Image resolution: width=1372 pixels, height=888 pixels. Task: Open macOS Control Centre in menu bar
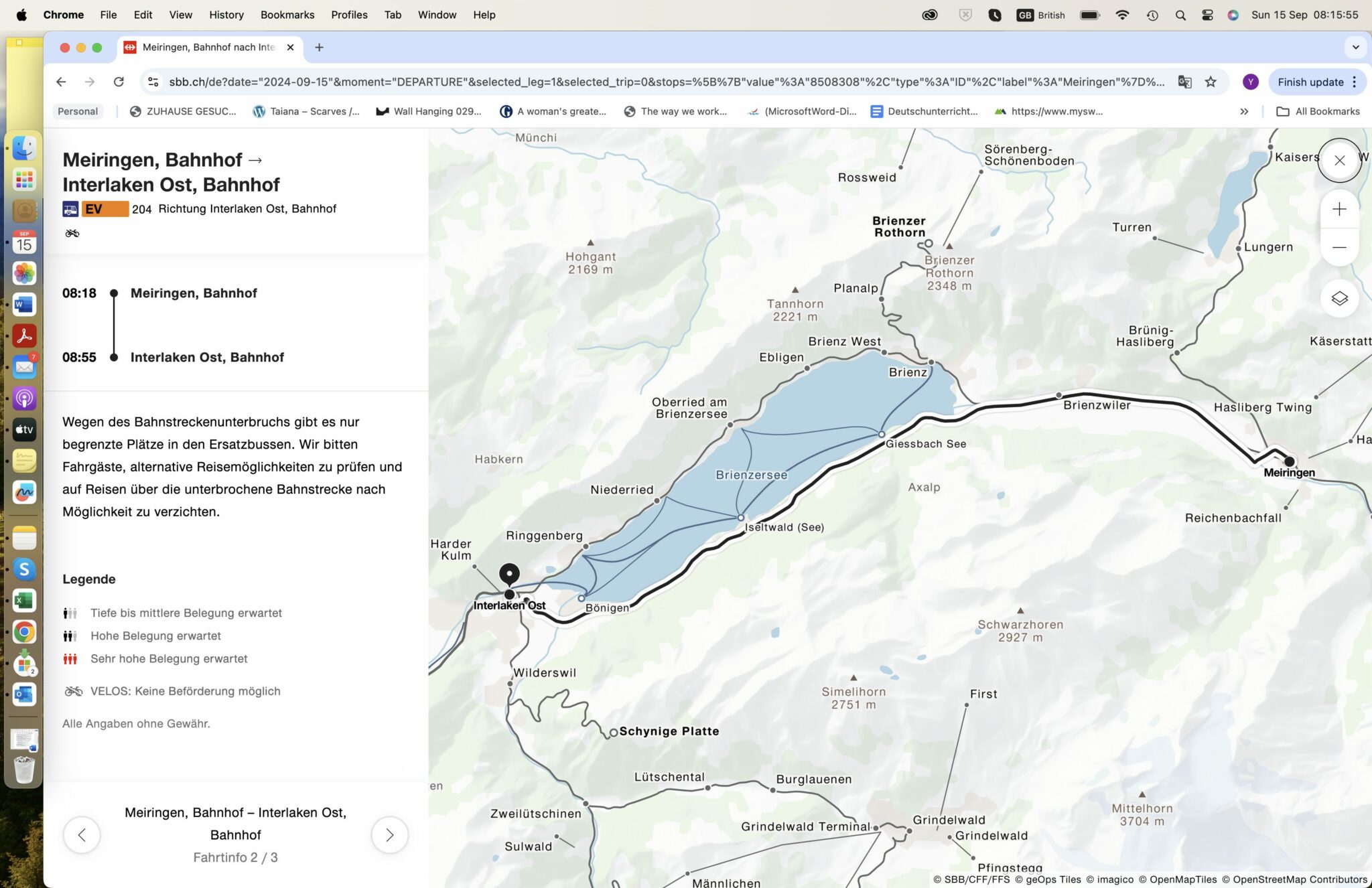tap(1207, 15)
